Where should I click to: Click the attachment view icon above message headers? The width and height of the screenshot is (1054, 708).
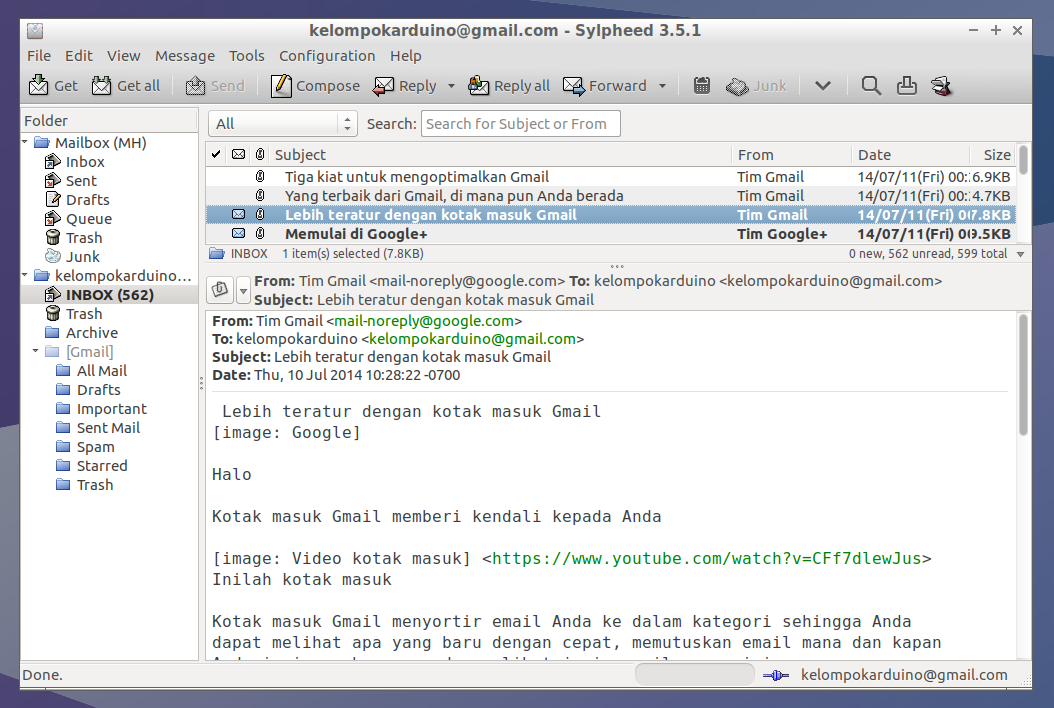(219, 289)
